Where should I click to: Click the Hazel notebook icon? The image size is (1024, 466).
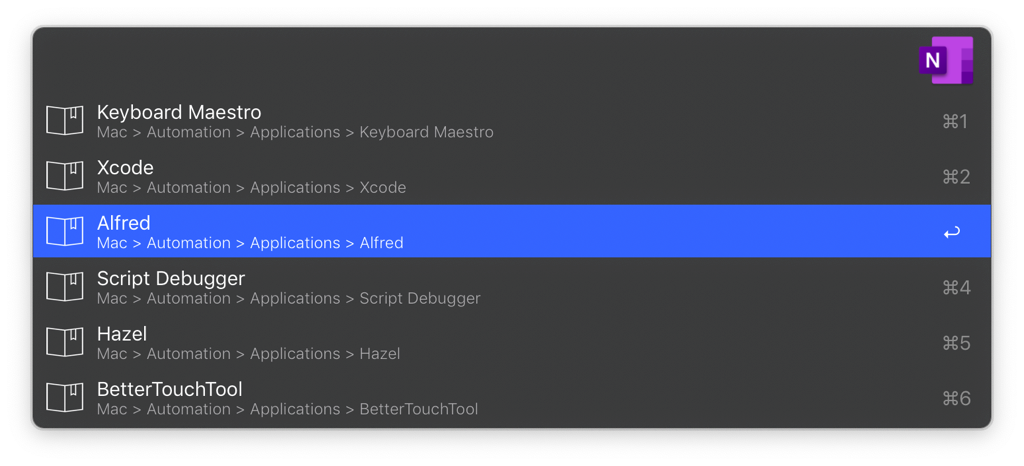coord(65,342)
